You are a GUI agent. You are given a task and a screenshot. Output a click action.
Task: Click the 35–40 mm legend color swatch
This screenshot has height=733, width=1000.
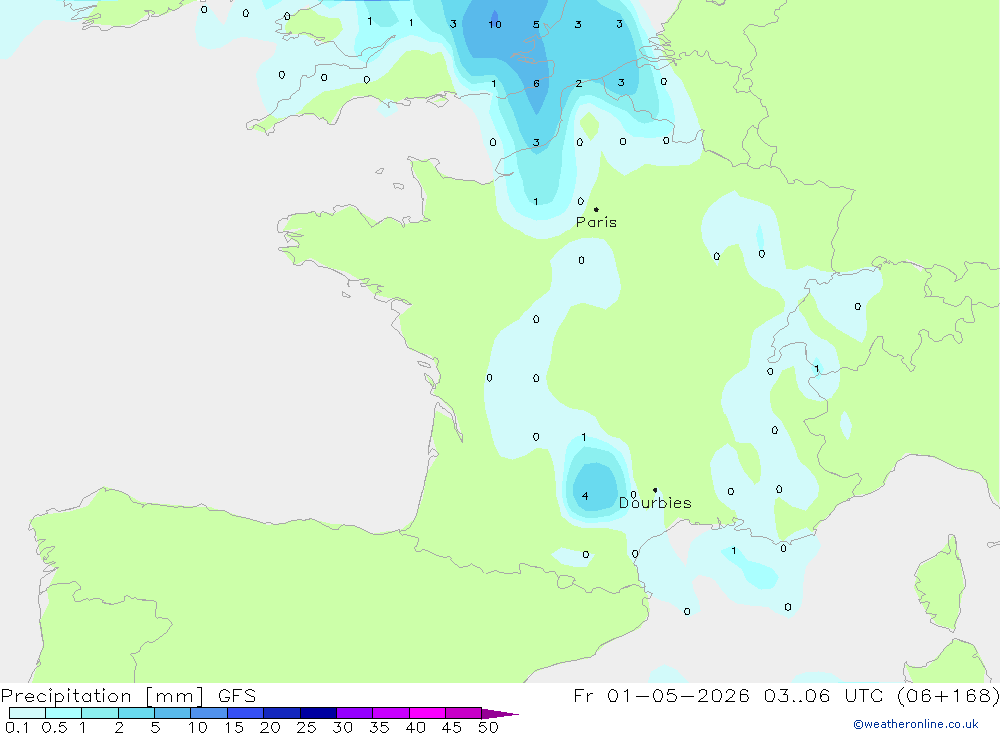click(391, 713)
